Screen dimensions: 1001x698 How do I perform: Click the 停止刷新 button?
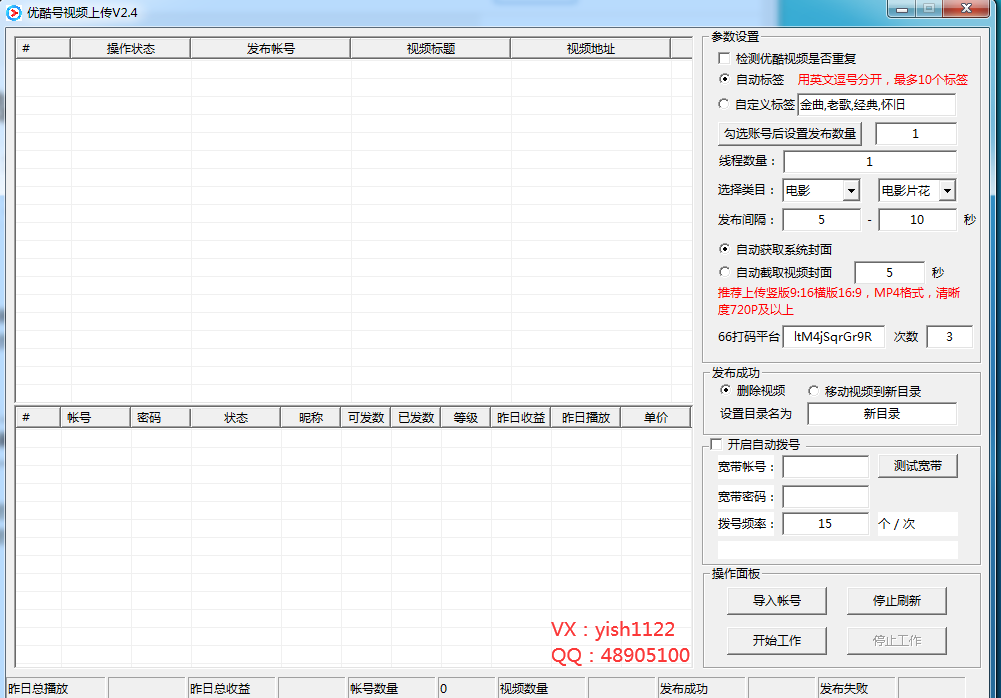point(896,601)
